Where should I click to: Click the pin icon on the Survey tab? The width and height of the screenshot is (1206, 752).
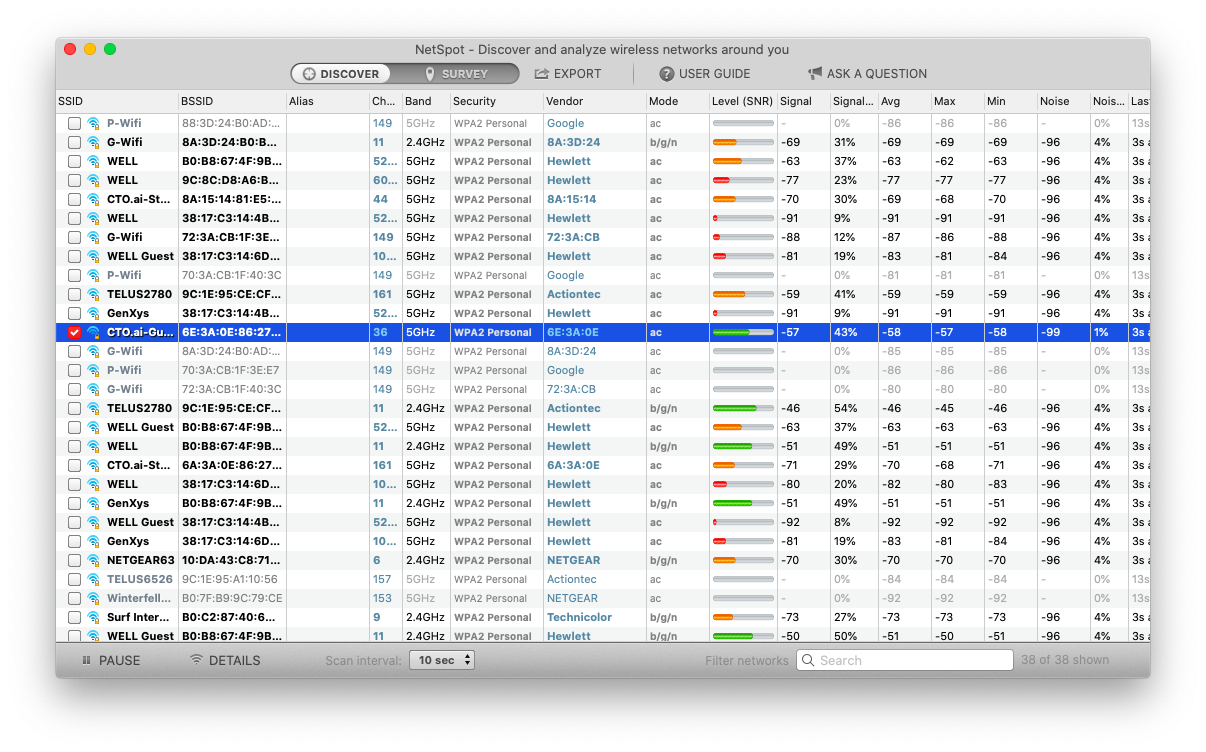click(x=430, y=74)
